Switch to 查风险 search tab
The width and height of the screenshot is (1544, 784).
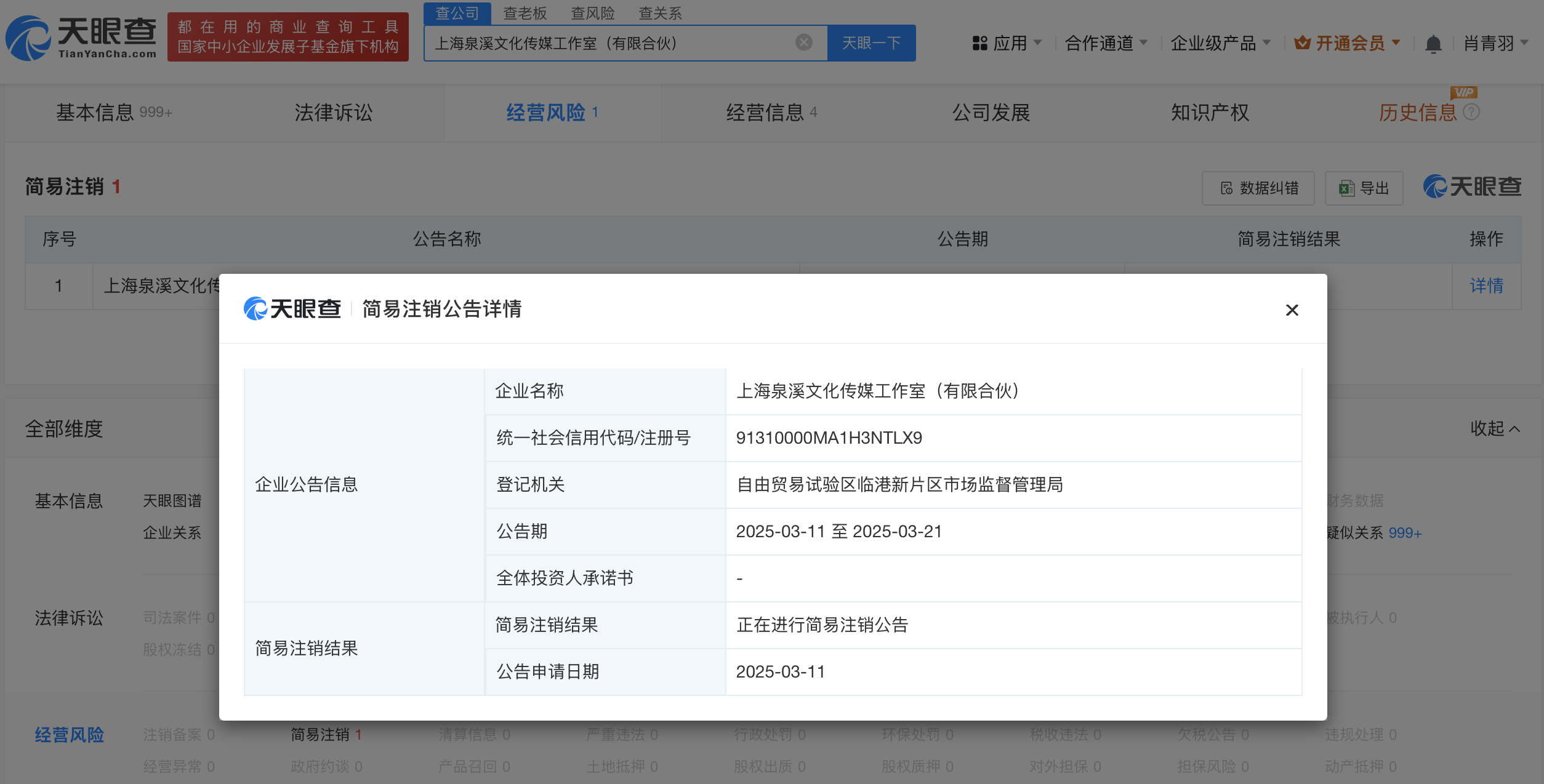pos(592,13)
